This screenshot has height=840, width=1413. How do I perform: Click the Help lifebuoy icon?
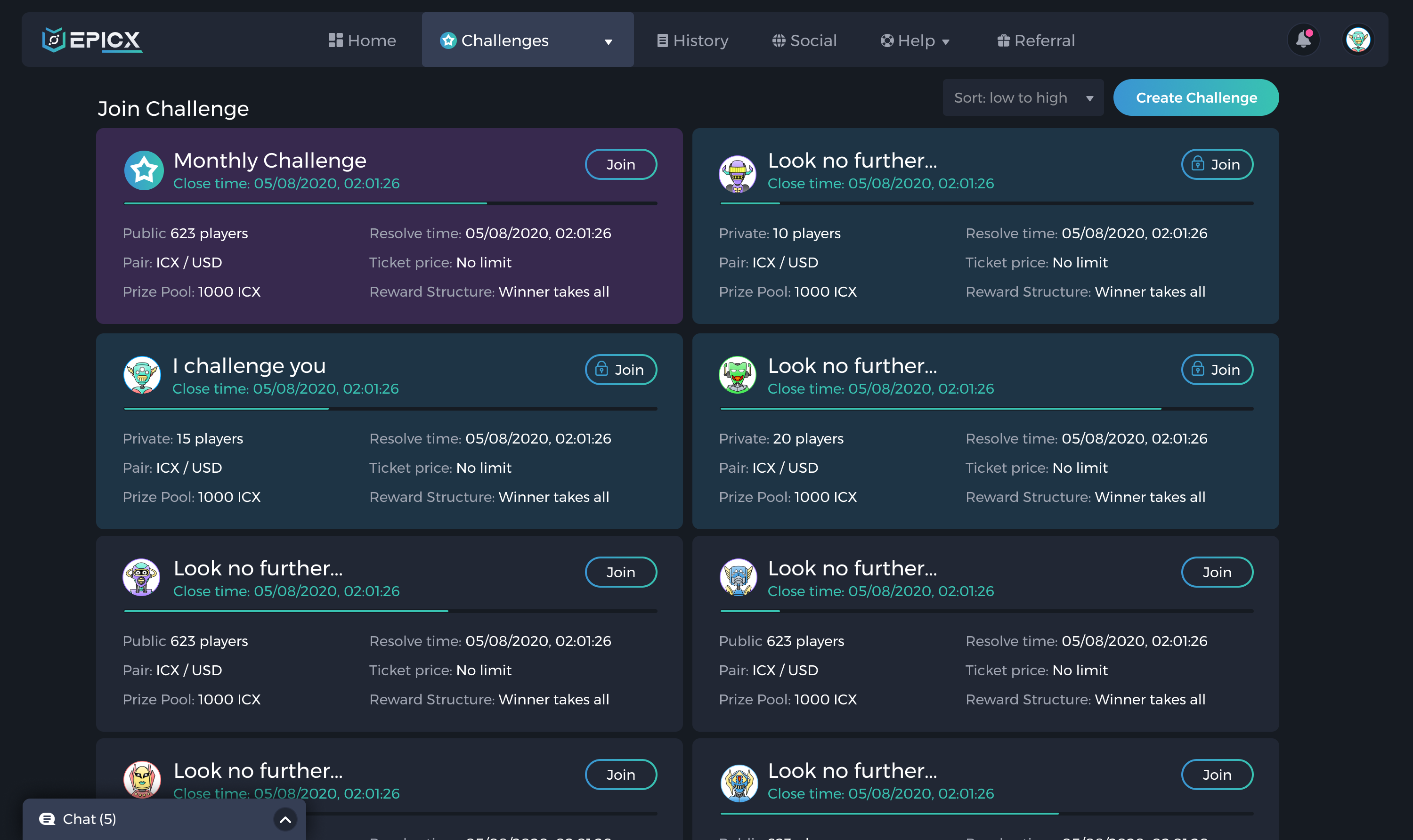(887, 40)
